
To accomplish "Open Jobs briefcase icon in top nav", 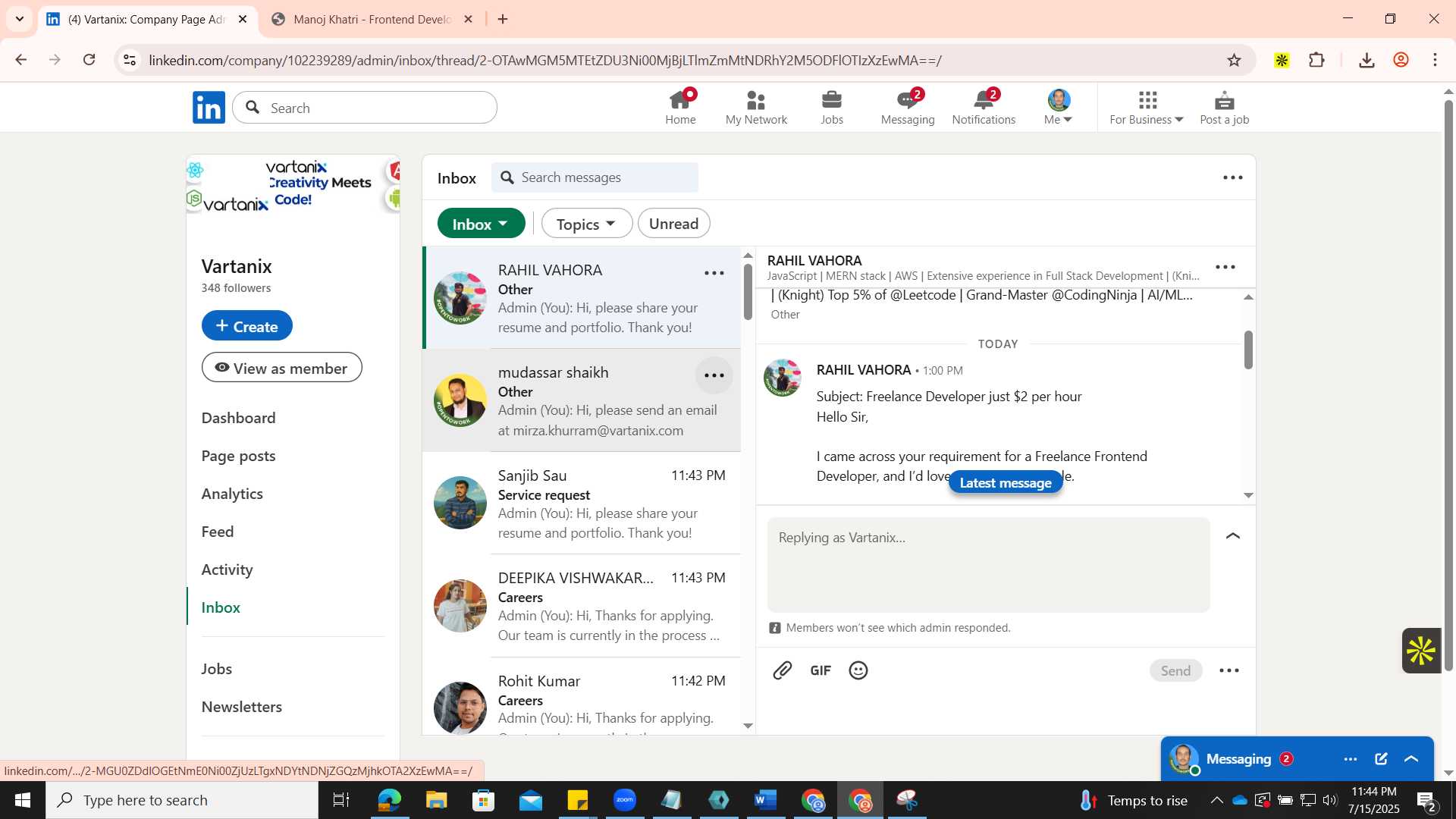I will click(832, 107).
